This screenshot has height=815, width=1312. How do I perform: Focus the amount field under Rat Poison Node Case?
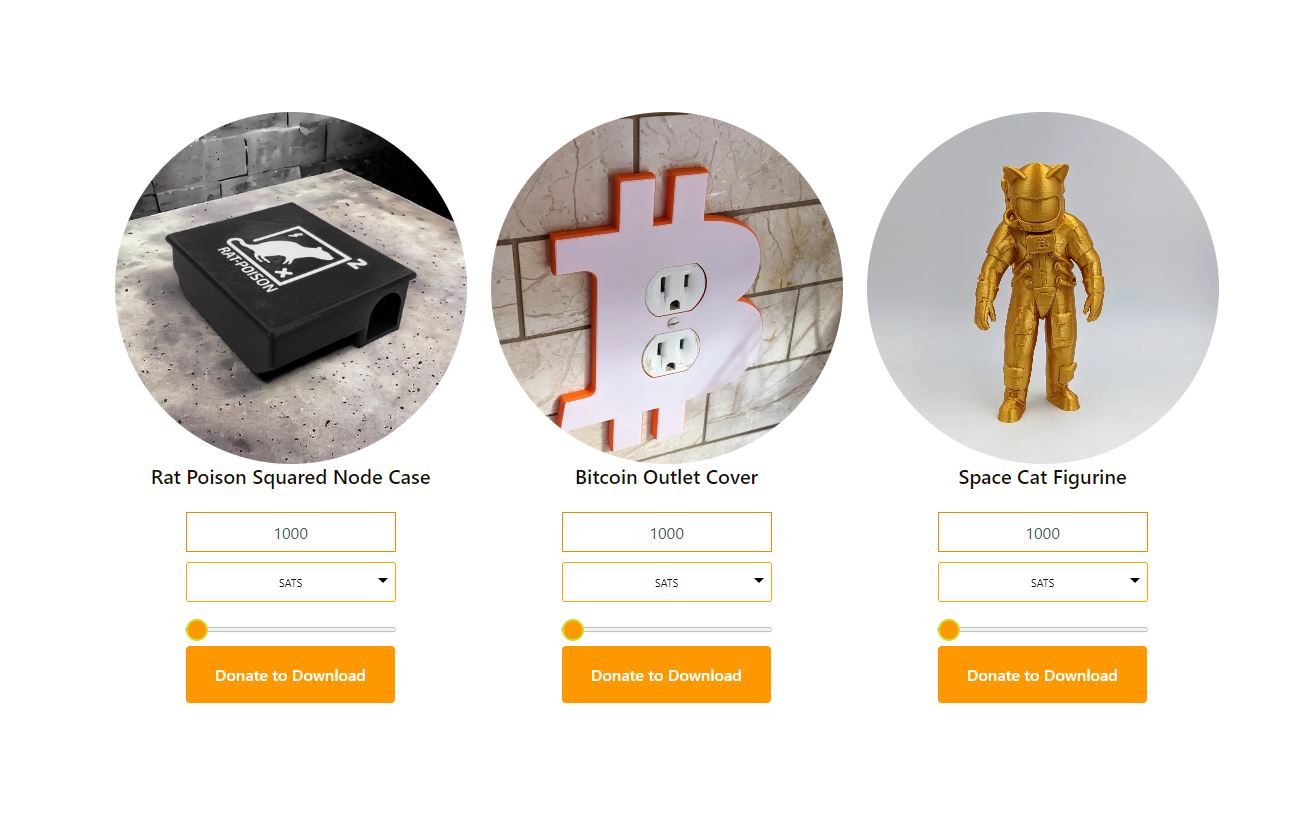tap(291, 532)
